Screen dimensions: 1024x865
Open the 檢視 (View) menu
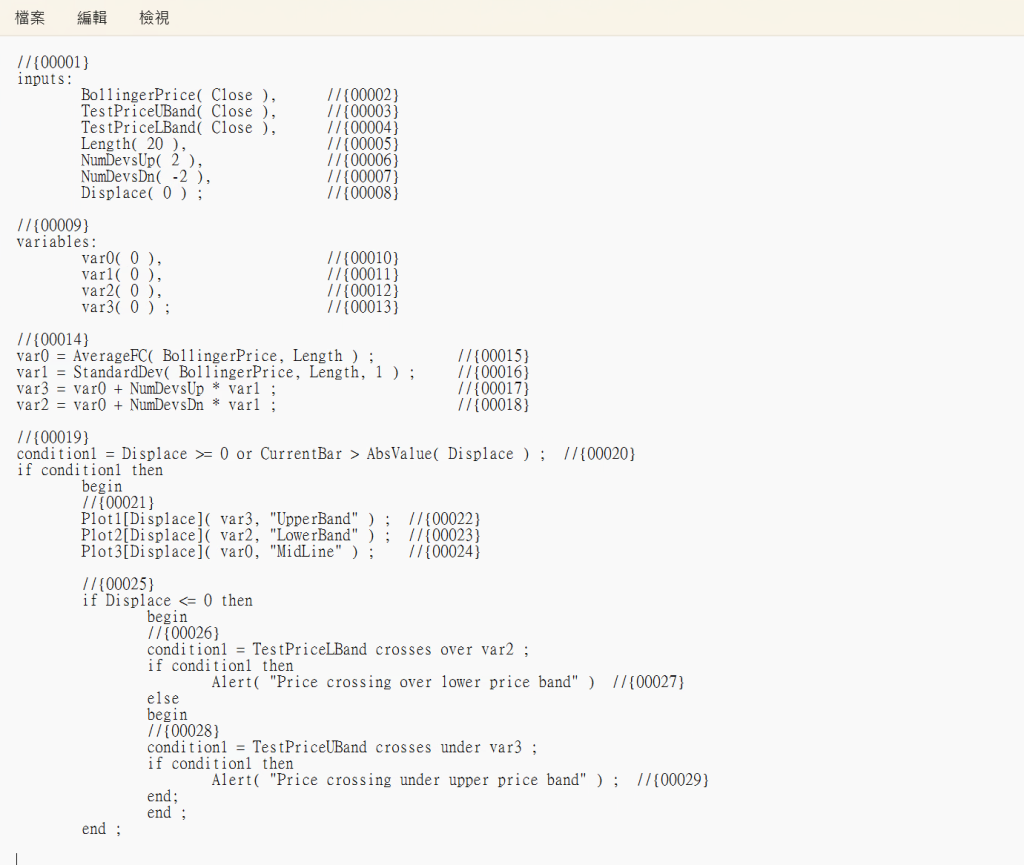coord(154,18)
